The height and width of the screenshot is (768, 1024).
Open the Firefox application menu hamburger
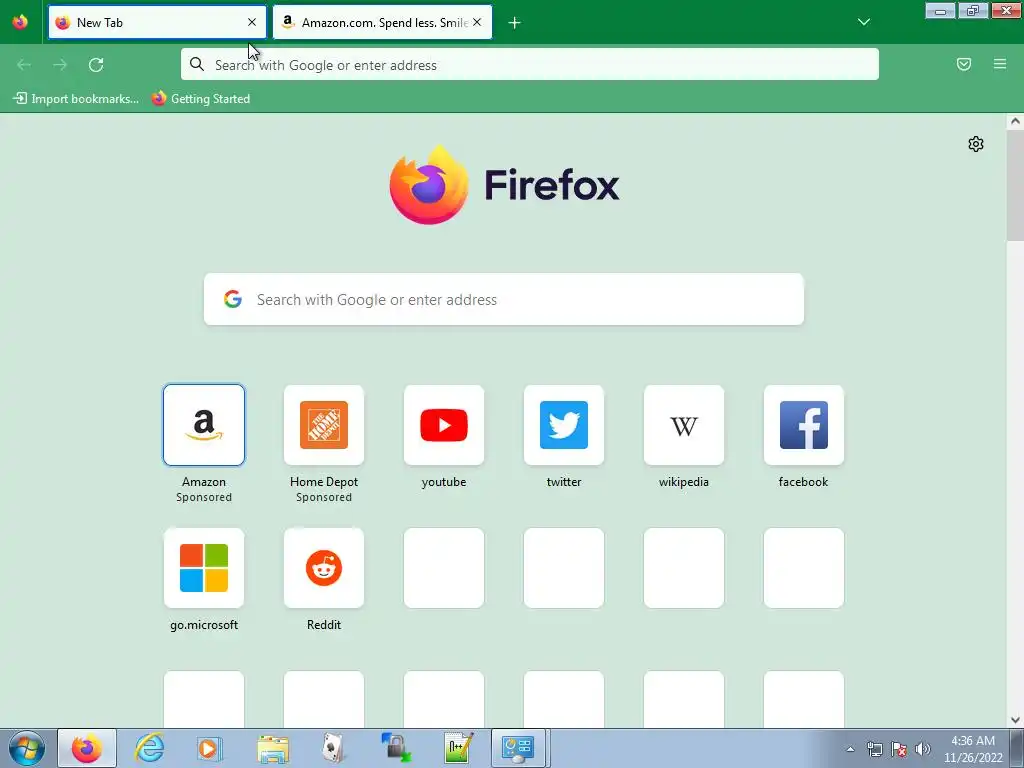tap(1000, 64)
